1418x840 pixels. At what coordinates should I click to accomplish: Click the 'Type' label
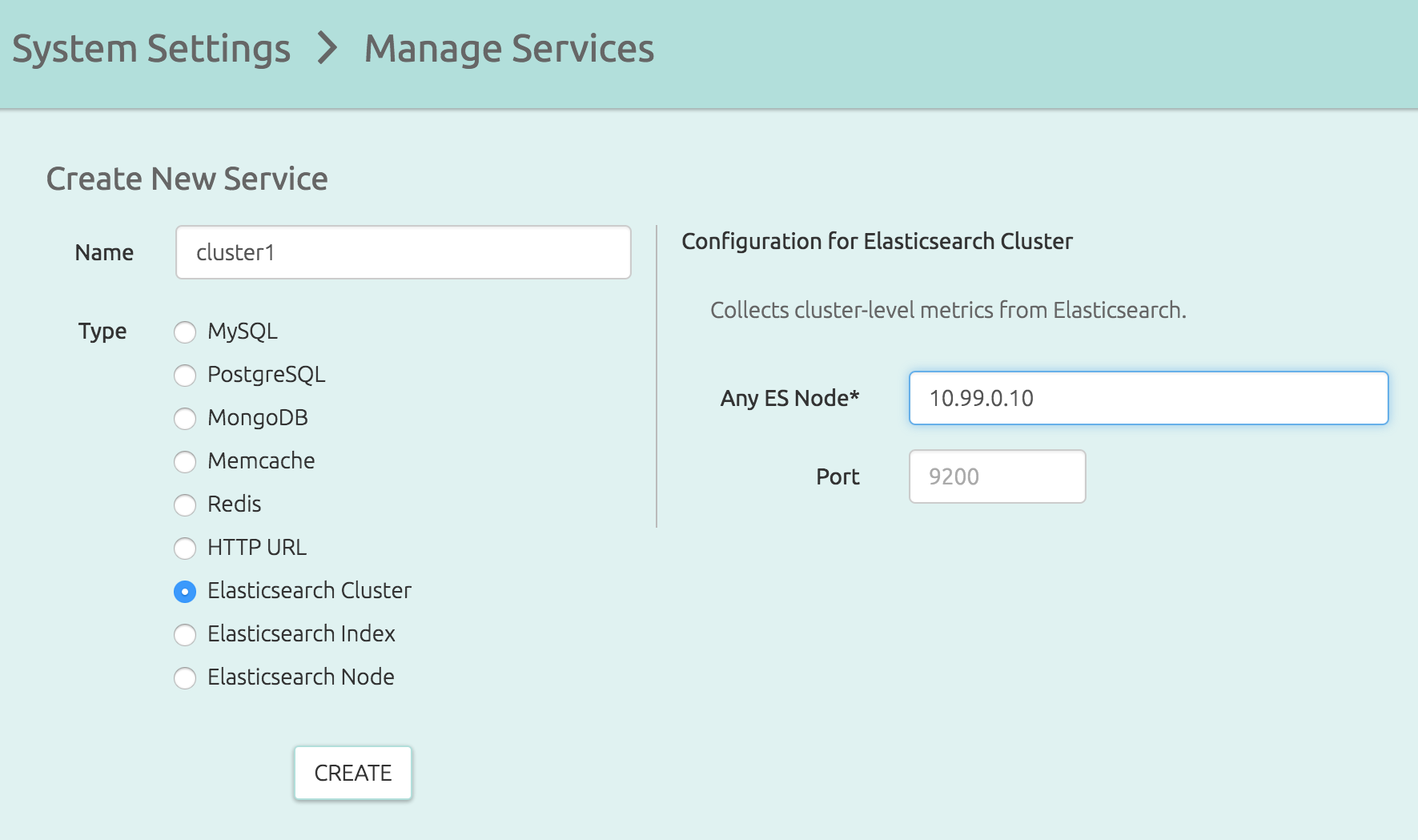102,332
